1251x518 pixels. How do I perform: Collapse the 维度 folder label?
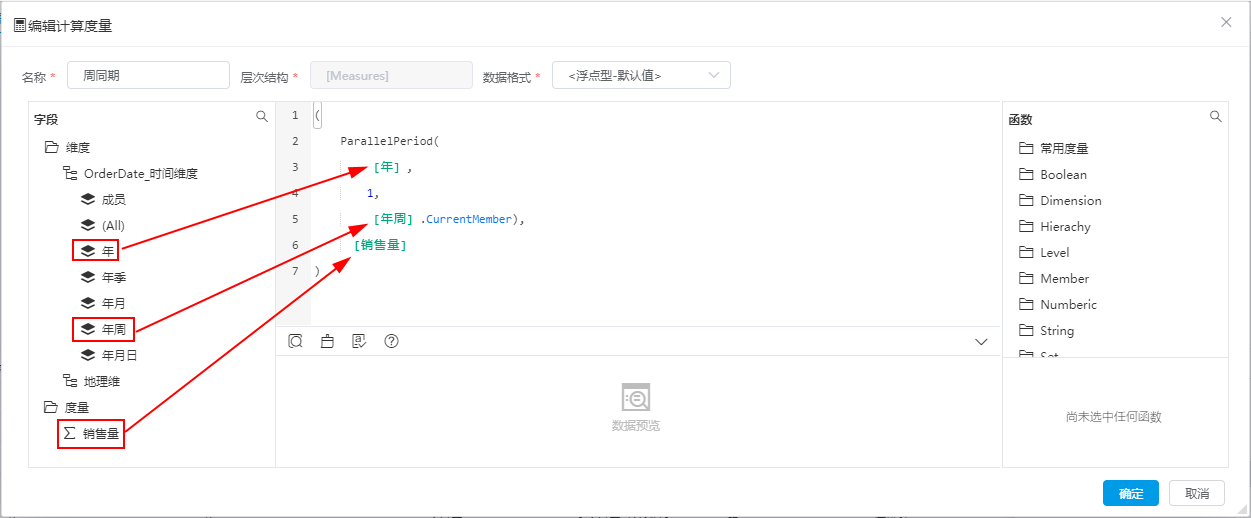click(78, 147)
